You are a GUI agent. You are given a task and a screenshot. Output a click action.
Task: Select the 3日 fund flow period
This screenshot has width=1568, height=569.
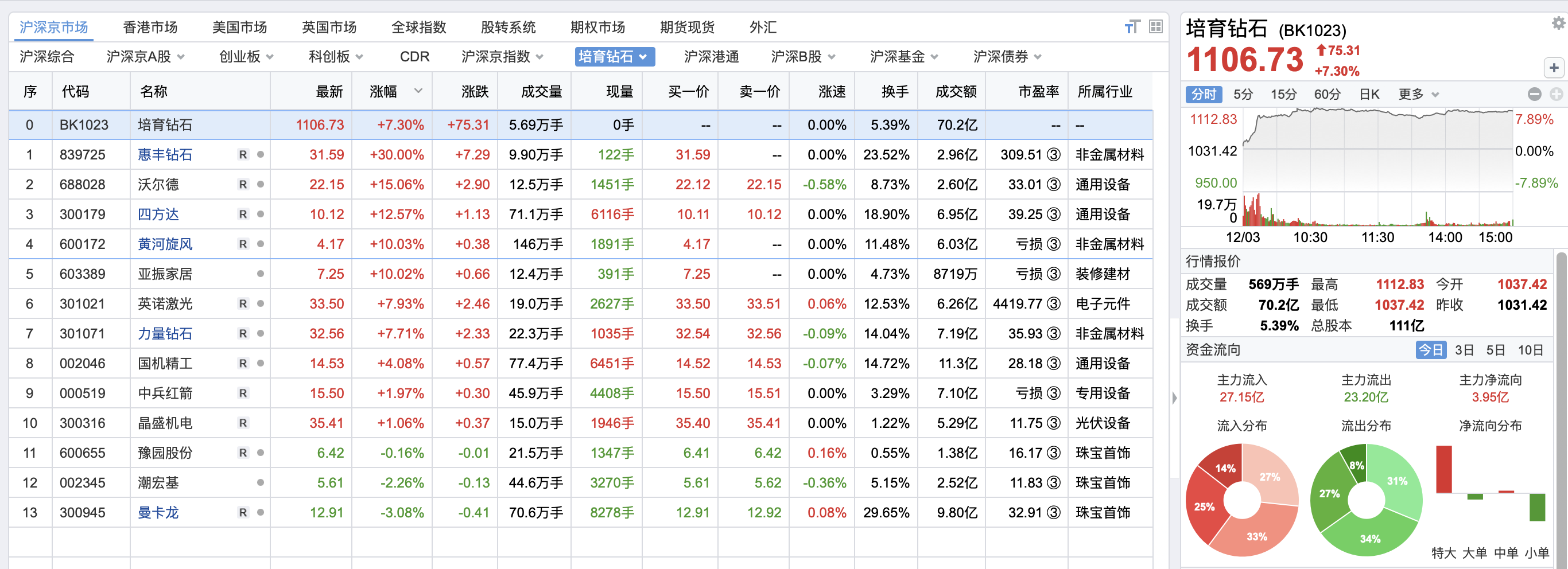(x=1464, y=350)
